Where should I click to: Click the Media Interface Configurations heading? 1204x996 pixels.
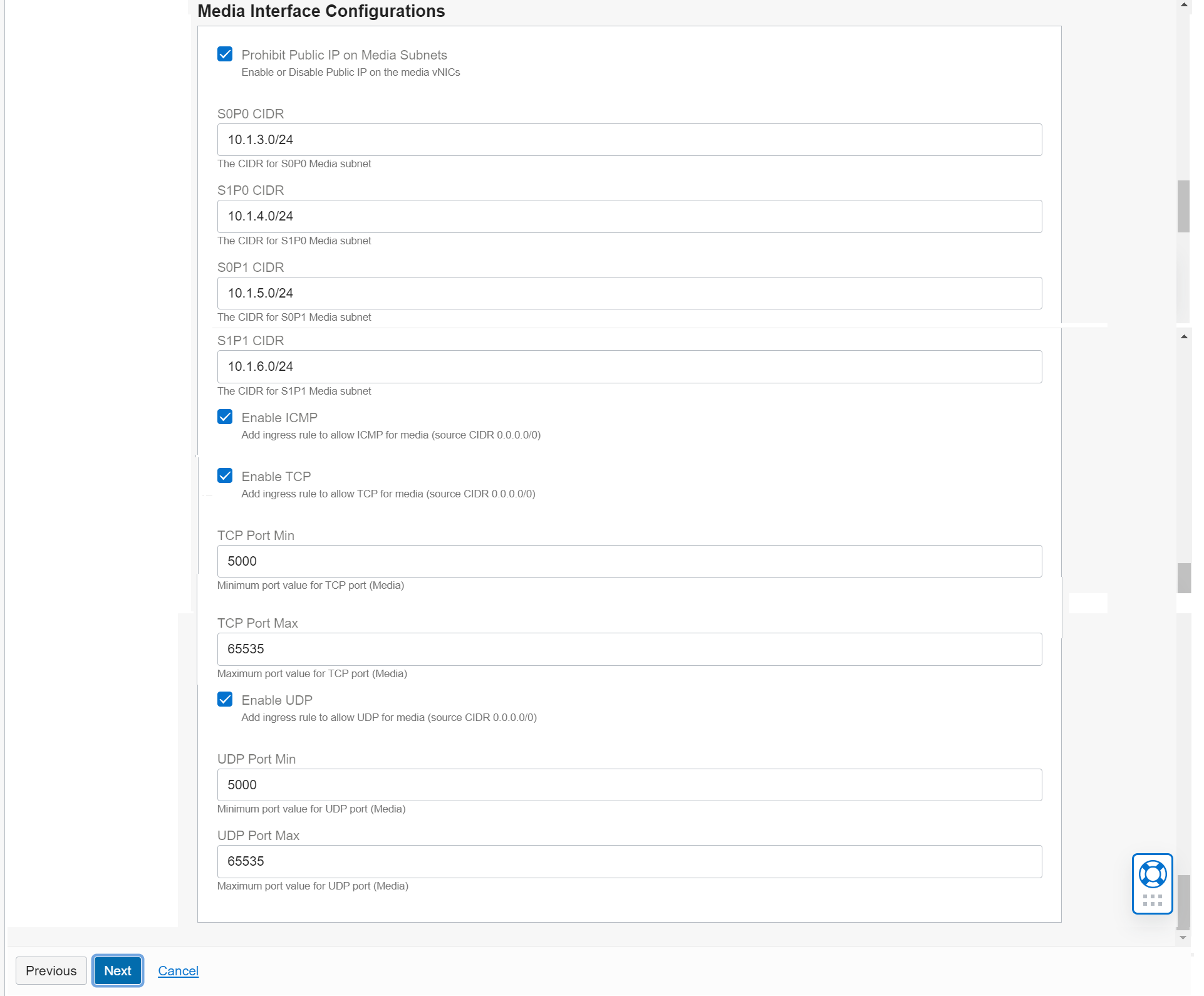pos(321,11)
